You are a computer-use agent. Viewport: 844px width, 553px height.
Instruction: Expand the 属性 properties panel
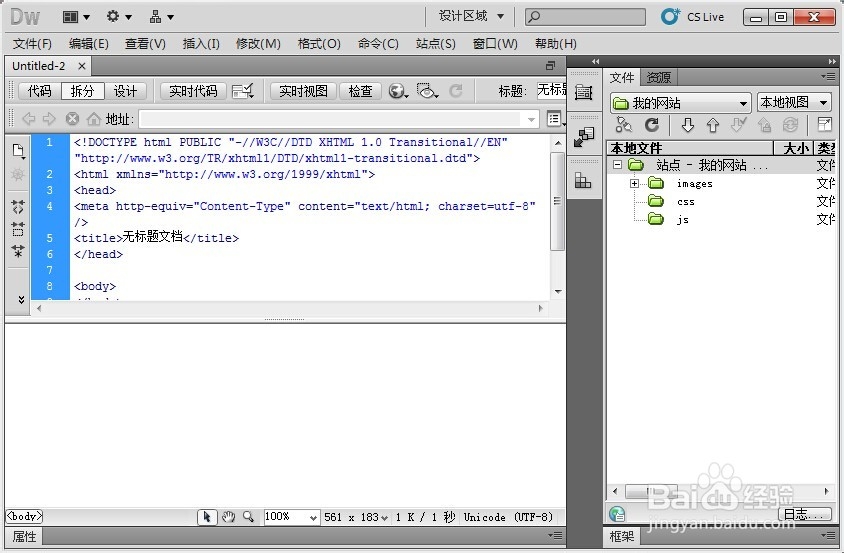(x=24, y=536)
